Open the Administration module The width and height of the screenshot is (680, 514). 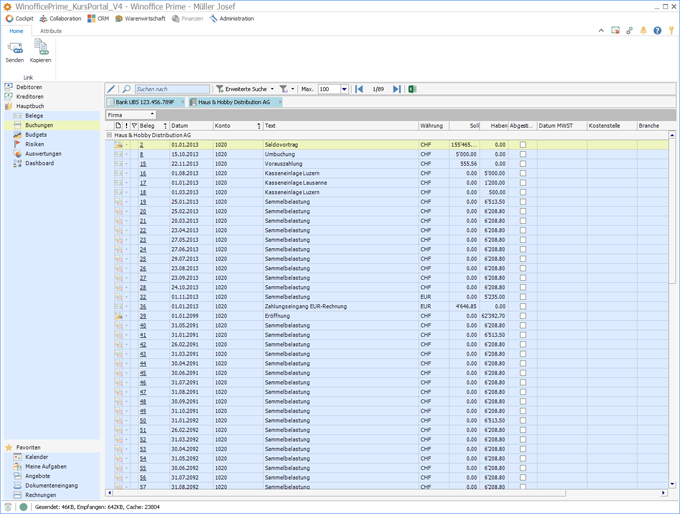(x=232, y=19)
